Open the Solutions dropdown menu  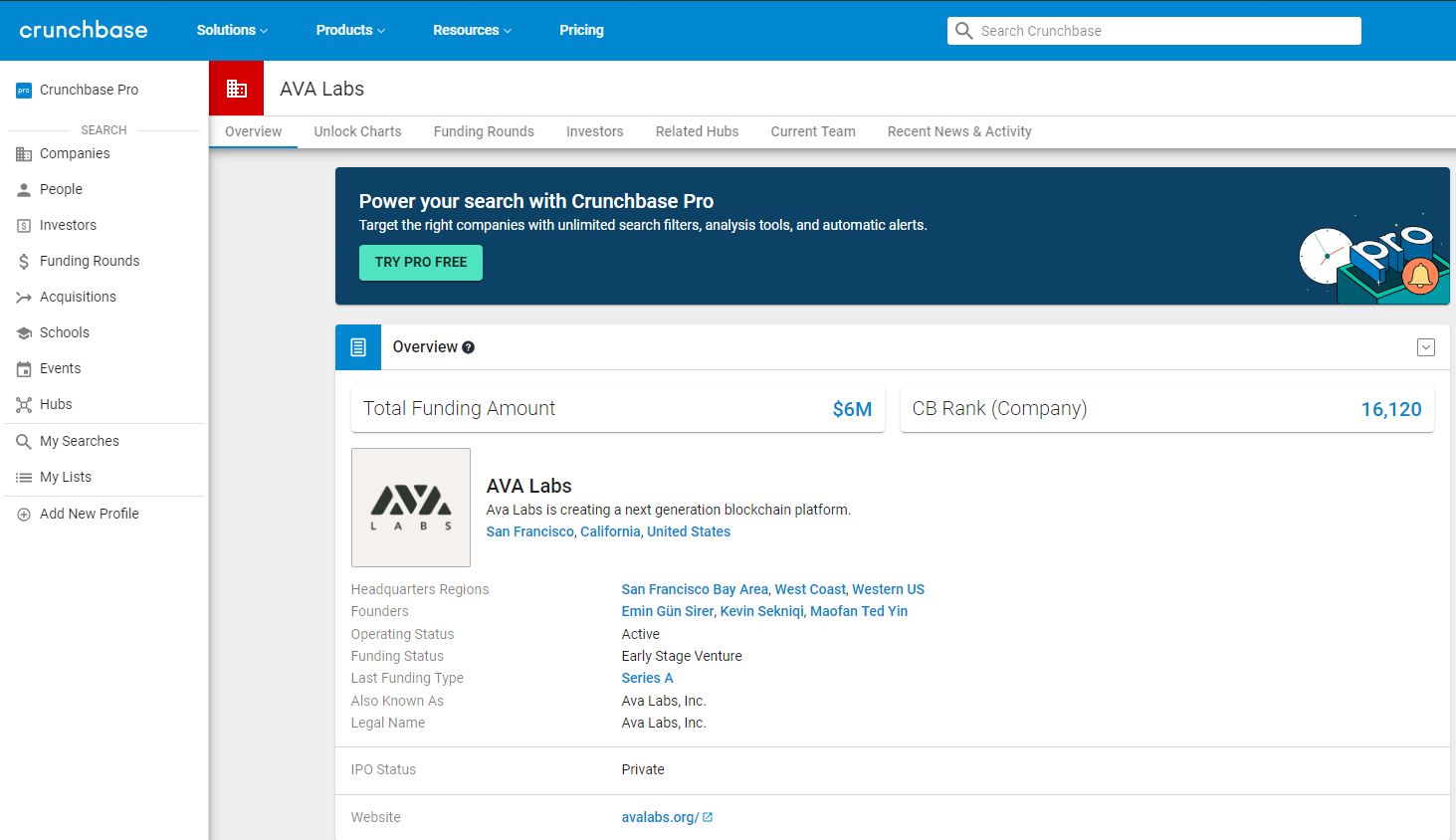click(232, 30)
